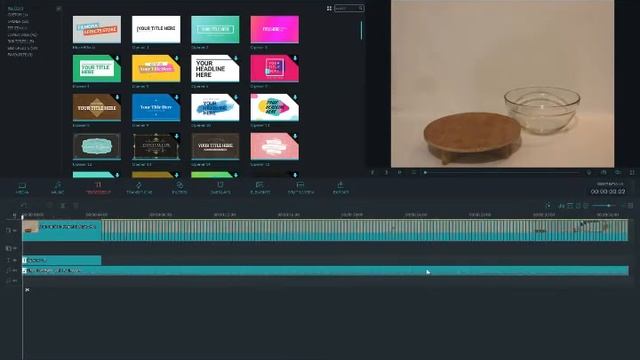
Task: Collapse the title categories sidebar arrow
Action: tap(59, 9)
